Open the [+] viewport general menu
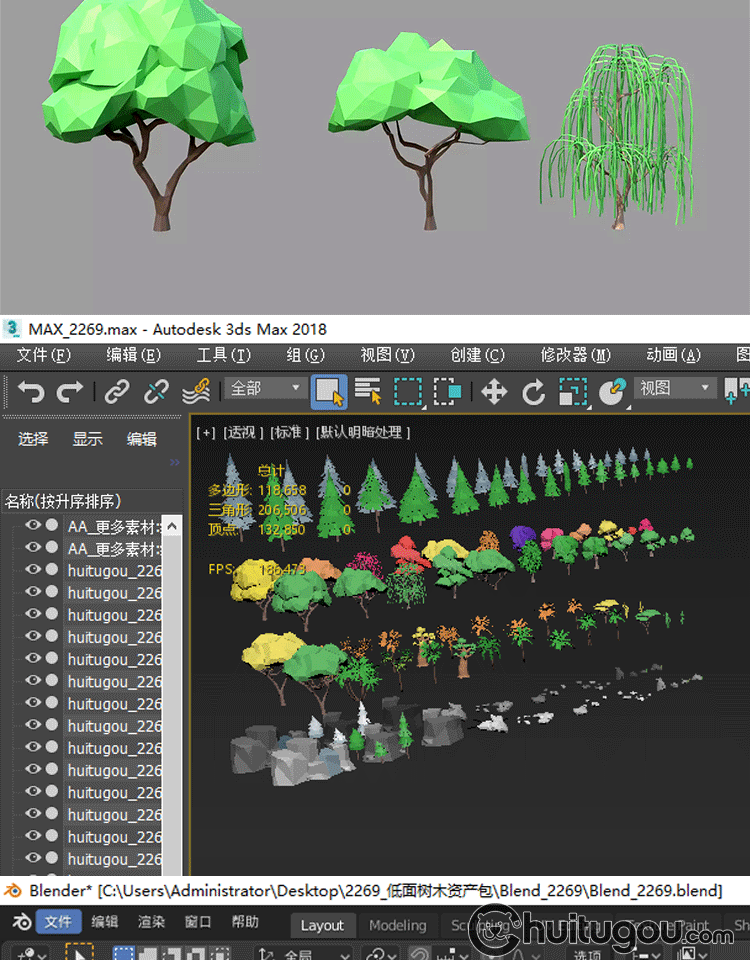This screenshot has height=960, width=750. (x=206, y=432)
